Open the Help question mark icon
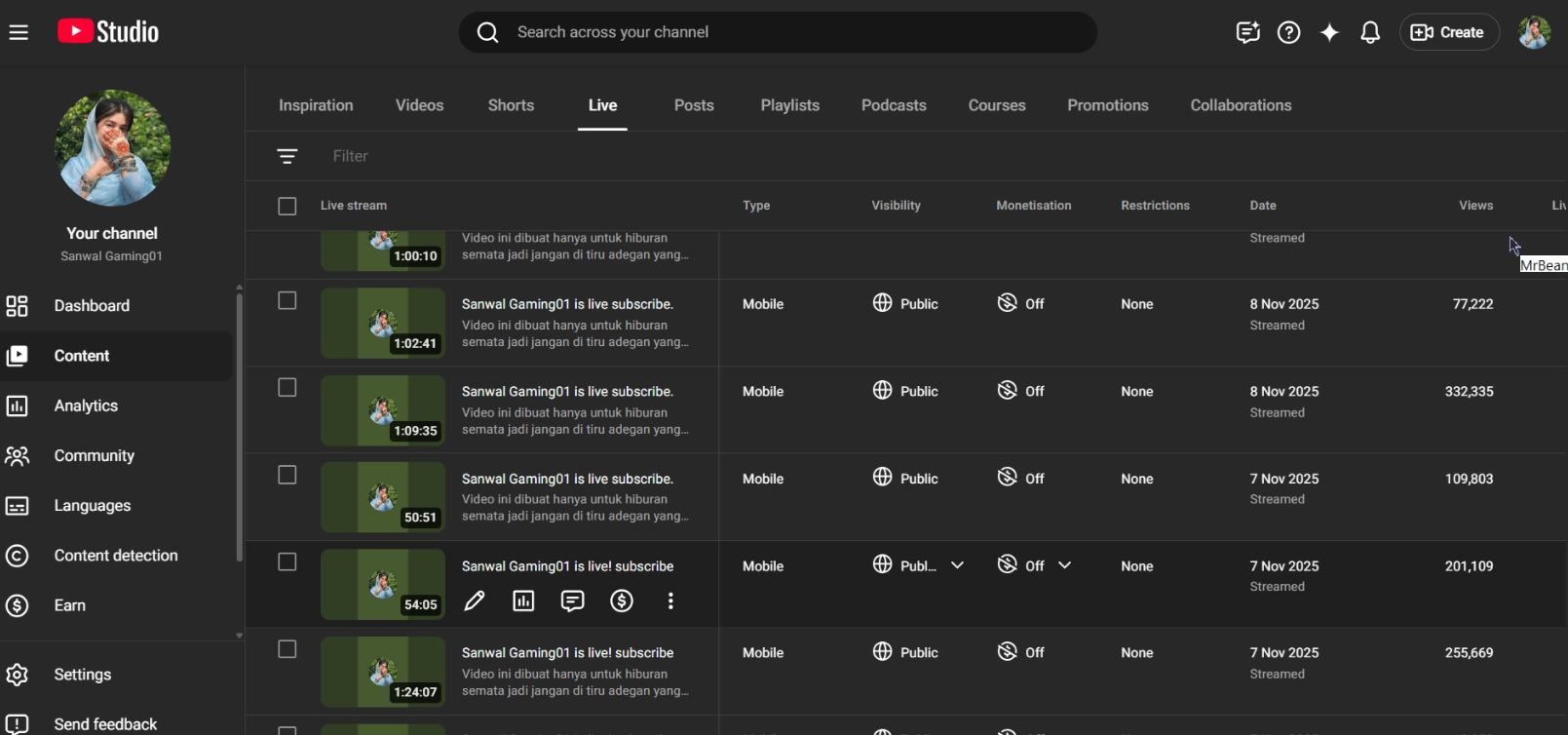The height and width of the screenshot is (735, 1568). (1288, 32)
